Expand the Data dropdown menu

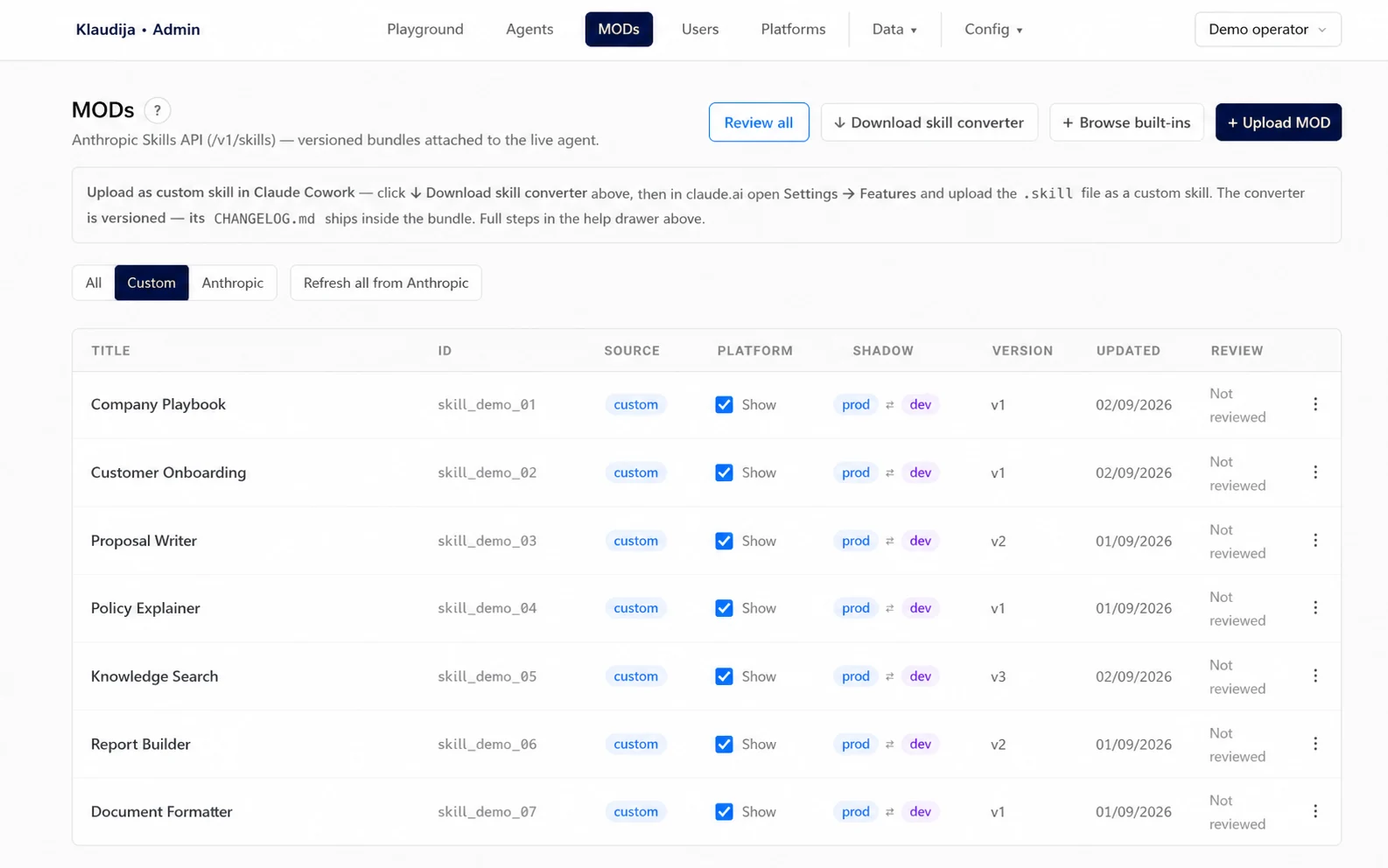894,30
